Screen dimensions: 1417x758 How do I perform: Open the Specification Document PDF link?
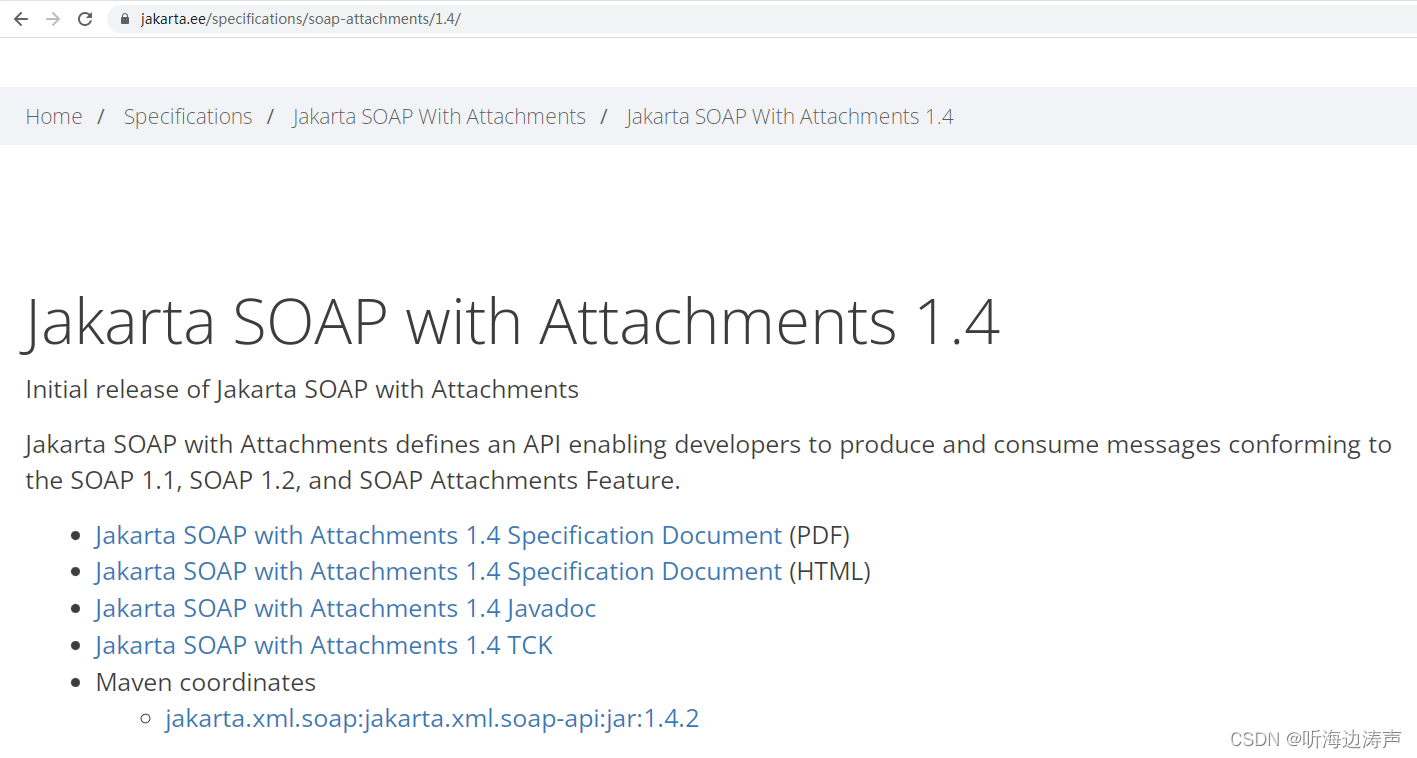(x=438, y=535)
